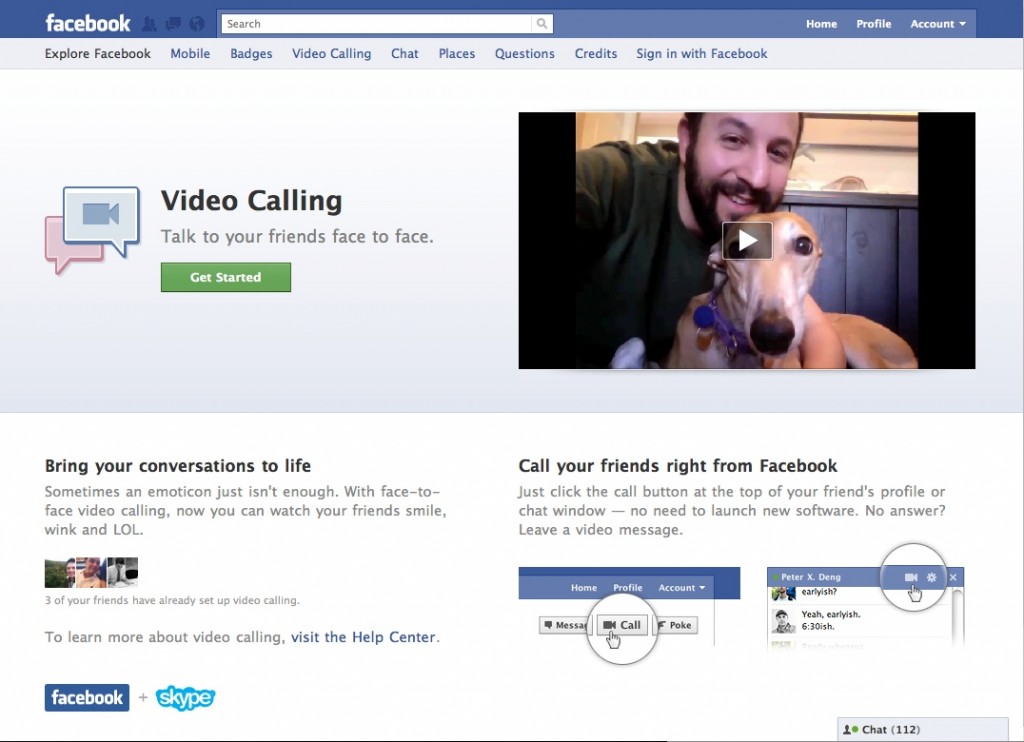Screen dimensions: 1024x742
Task: Open Profile in top bar
Action: [873, 24]
